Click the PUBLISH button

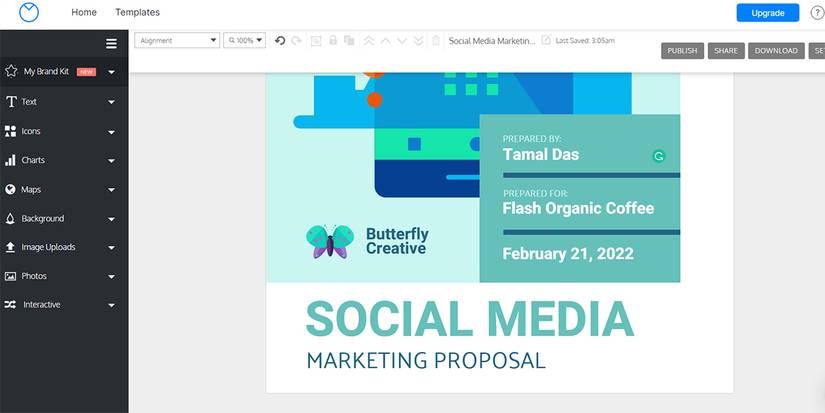(682, 51)
